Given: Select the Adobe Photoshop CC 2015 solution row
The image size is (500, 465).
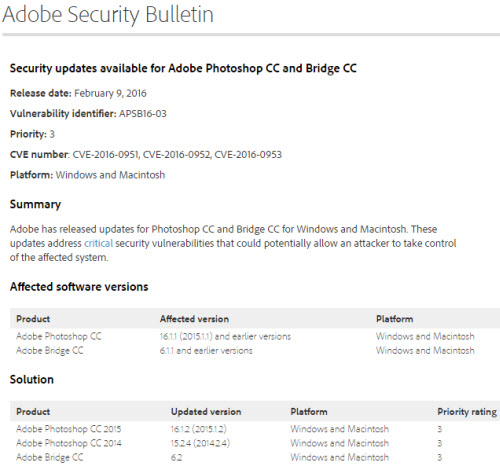Looking at the screenshot, I should [255, 429].
